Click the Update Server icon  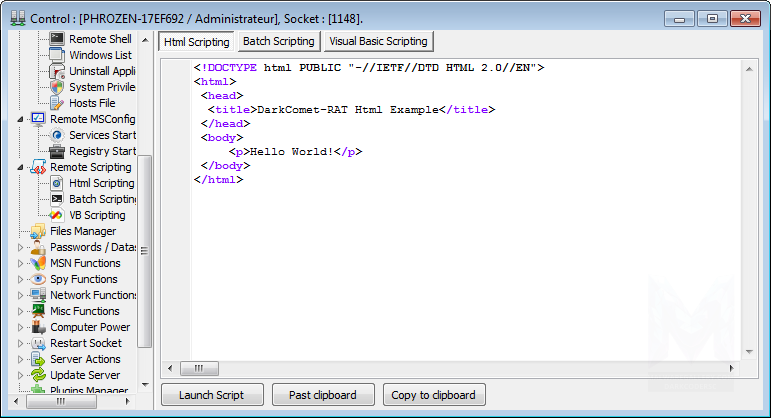[x=38, y=375]
